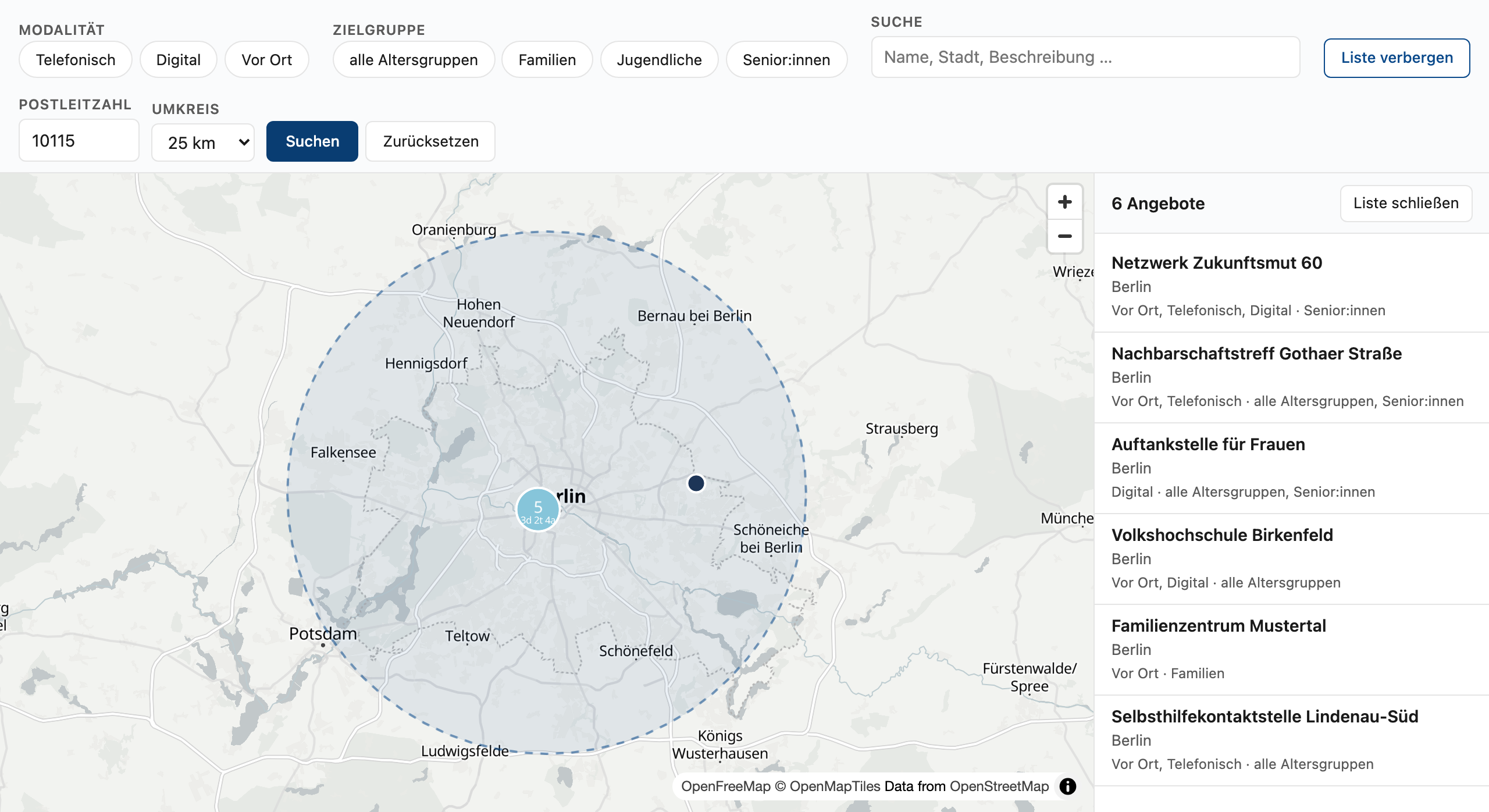
Task: Click the Oranienburg label on the map
Action: [454, 230]
